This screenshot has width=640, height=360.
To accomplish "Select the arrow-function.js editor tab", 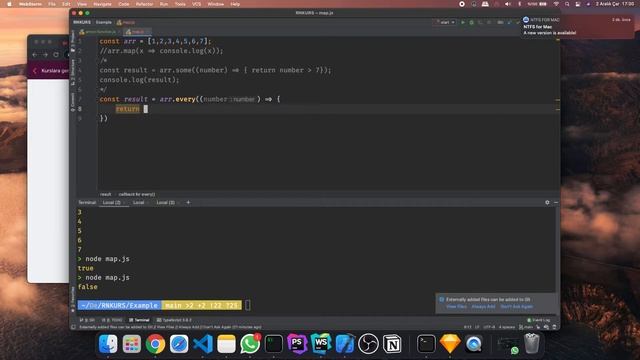I will point(100,31).
